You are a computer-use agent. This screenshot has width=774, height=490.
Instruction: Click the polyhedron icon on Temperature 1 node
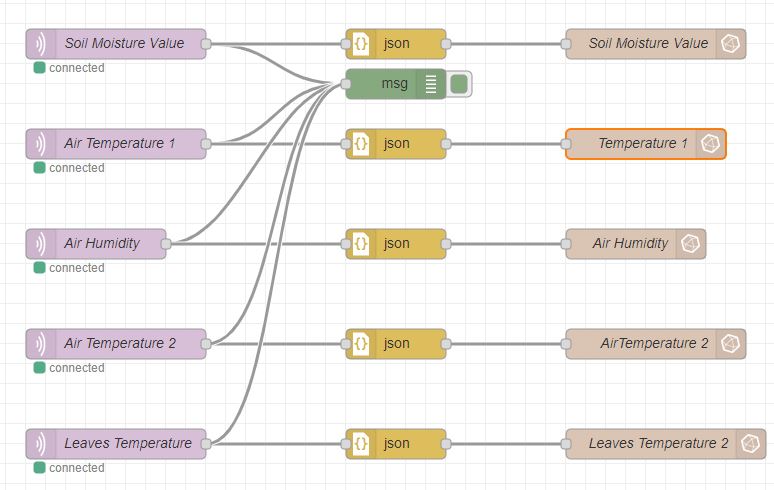point(711,144)
